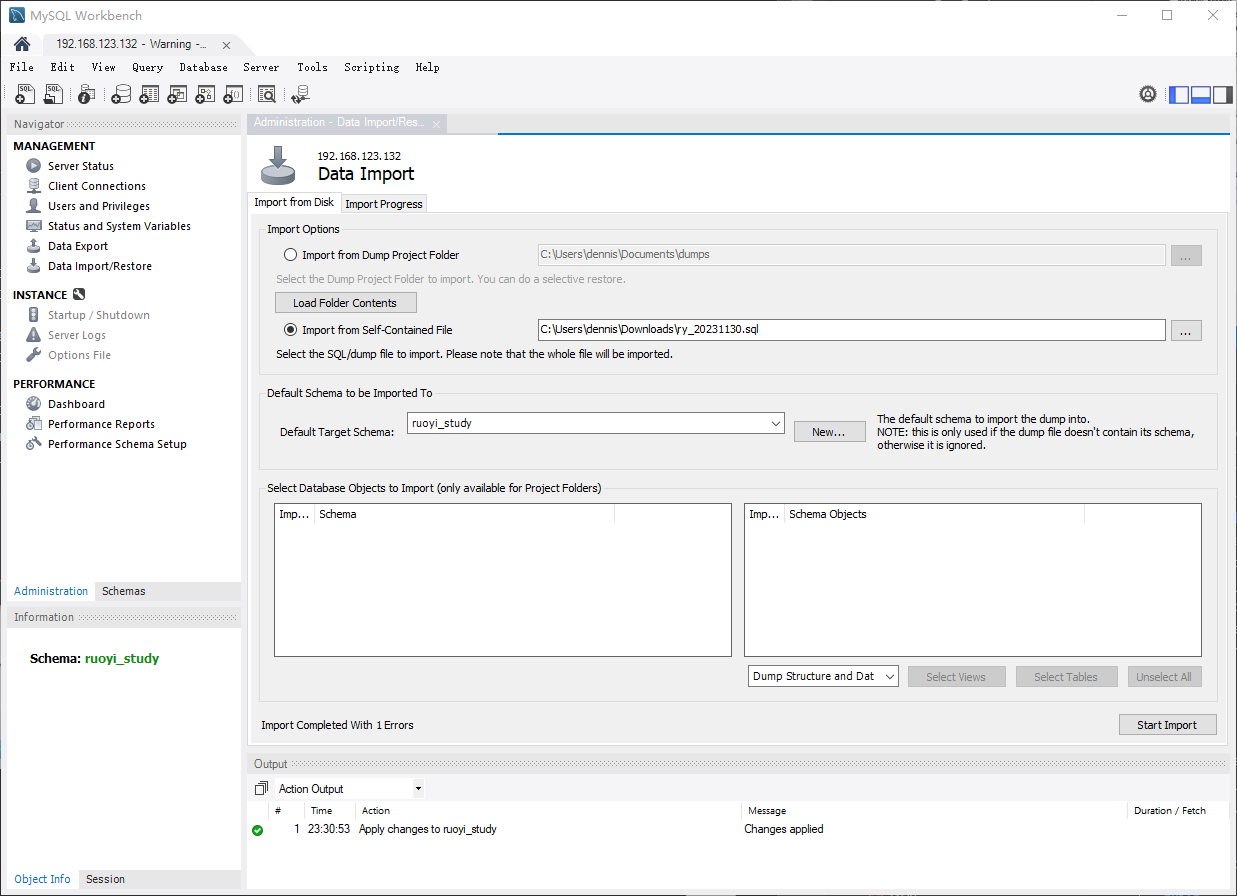Toggle the right sidebar panel visibility
This screenshot has width=1237, height=896.
click(1222, 95)
